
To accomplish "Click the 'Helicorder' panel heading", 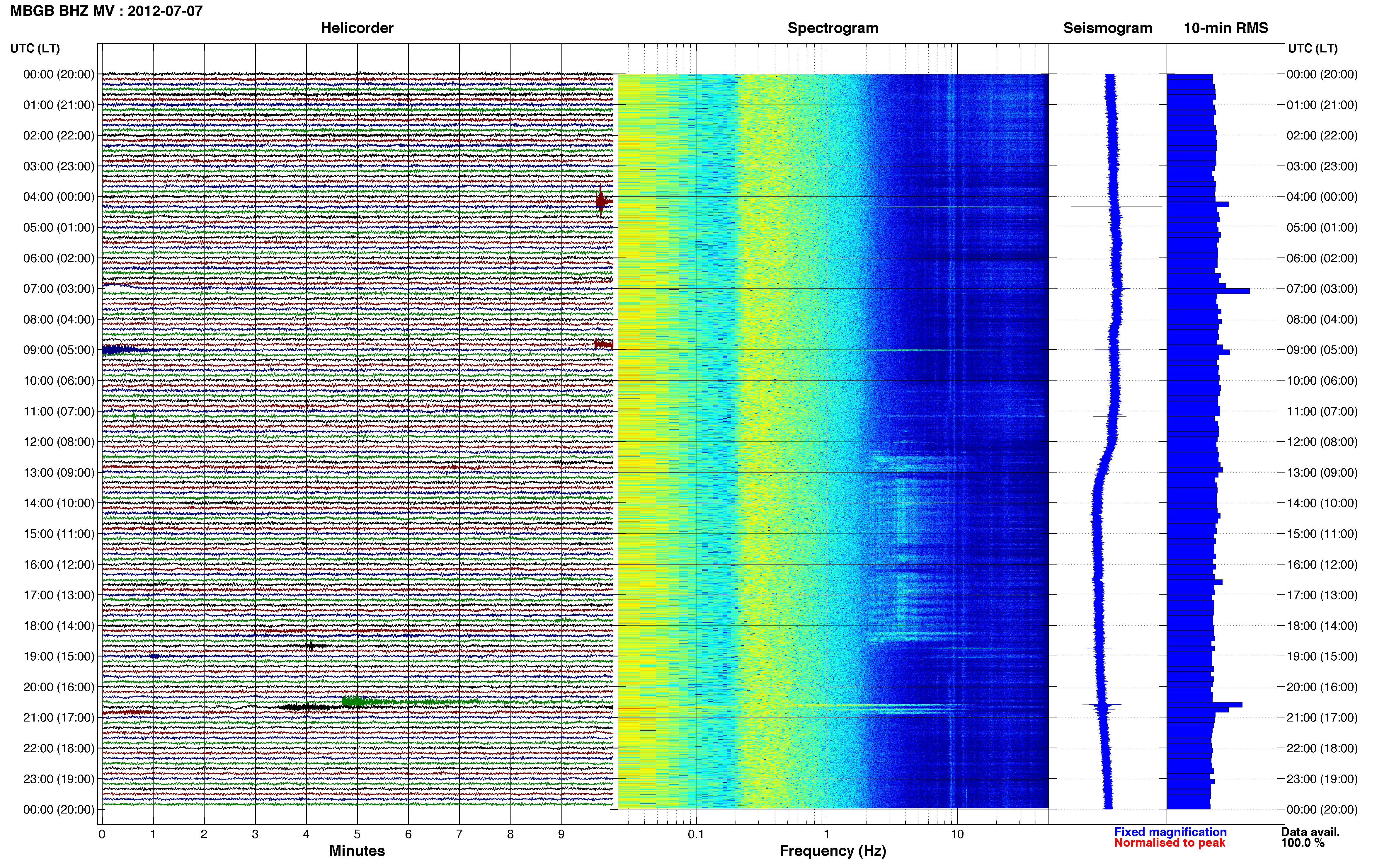I will click(x=357, y=28).
